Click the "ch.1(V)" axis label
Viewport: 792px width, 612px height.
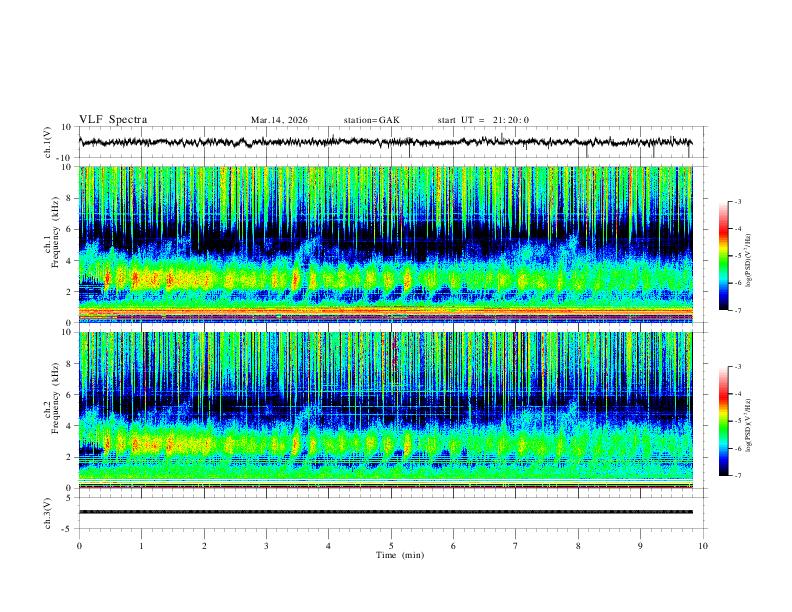(x=48, y=142)
